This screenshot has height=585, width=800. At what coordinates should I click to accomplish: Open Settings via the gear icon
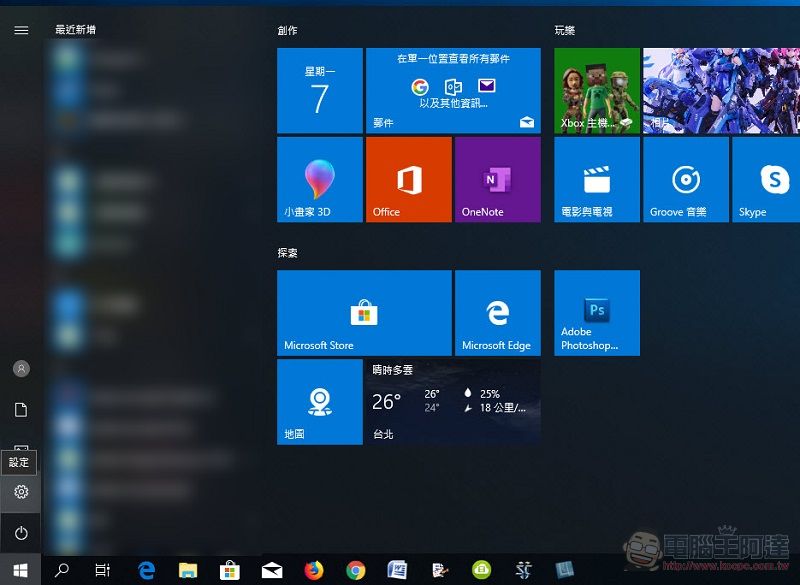pos(21,492)
